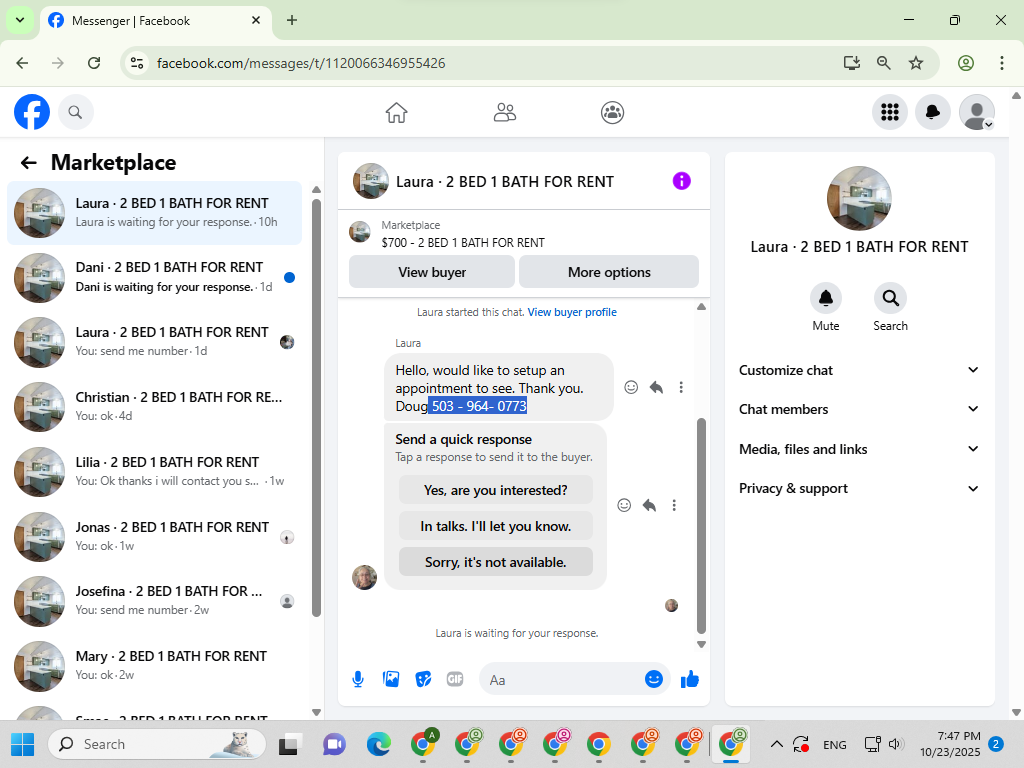This screenshot has height=768, width=1024.
Task: Open Lilia 2 BED 1 BATH chat
Action: [x=154, y=471]
